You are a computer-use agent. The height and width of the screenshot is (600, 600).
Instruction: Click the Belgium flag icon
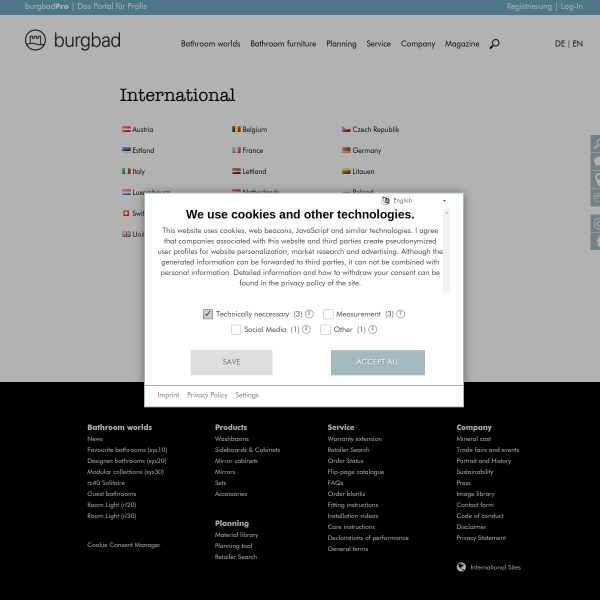pos(236,129)
